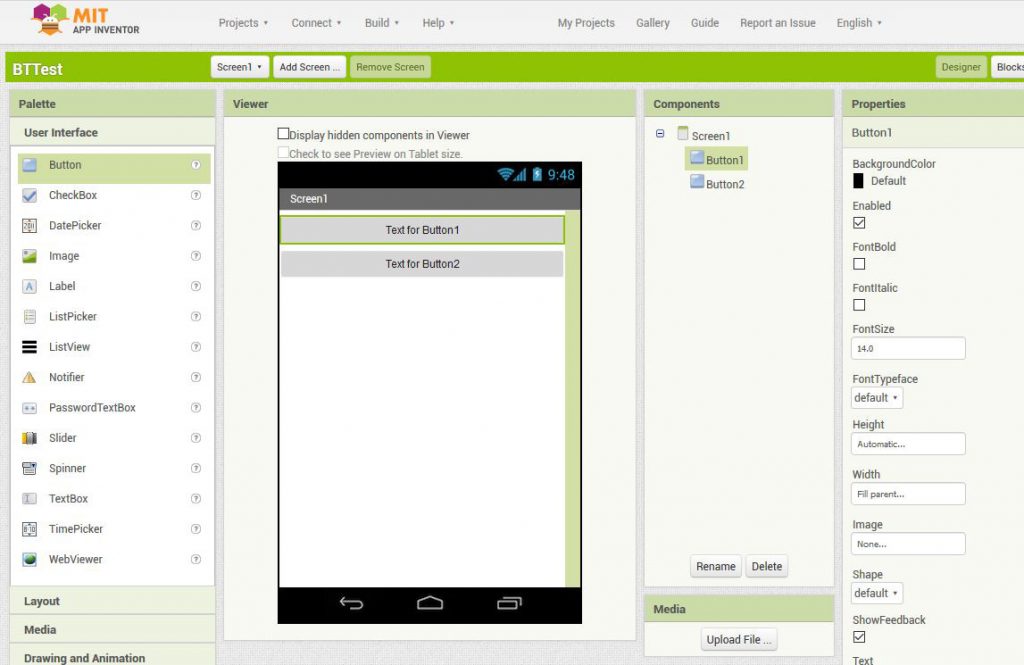Viewport: 1024px width, 665px height.
Task: Select the ListPicker palette icon
Action: pyautogui.click(x=29, y=317)
